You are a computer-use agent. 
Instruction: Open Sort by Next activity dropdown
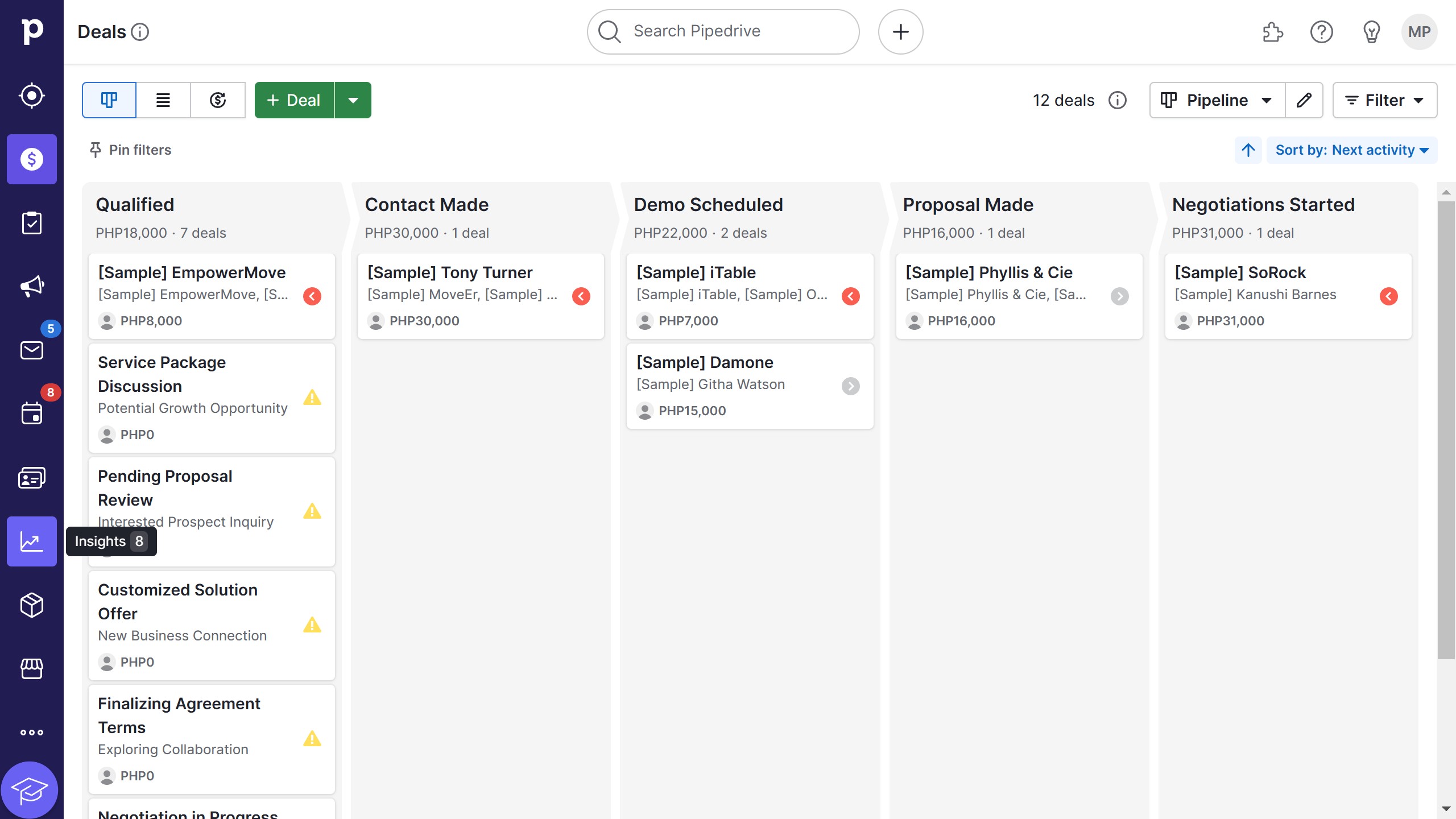[x=1351, y=150]
